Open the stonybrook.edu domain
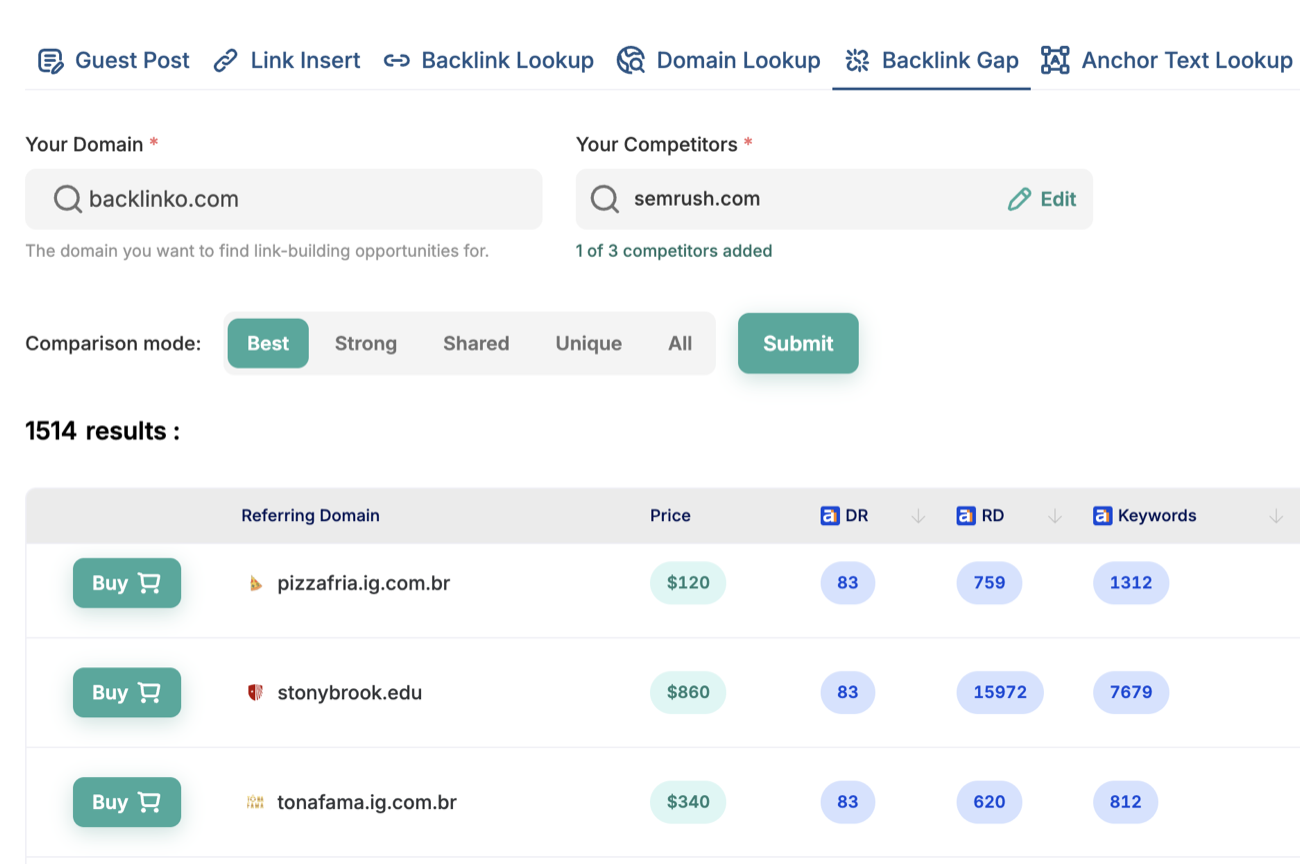Screen dimensions: 1300x864 pyautogui.click(x=350, y=692)
